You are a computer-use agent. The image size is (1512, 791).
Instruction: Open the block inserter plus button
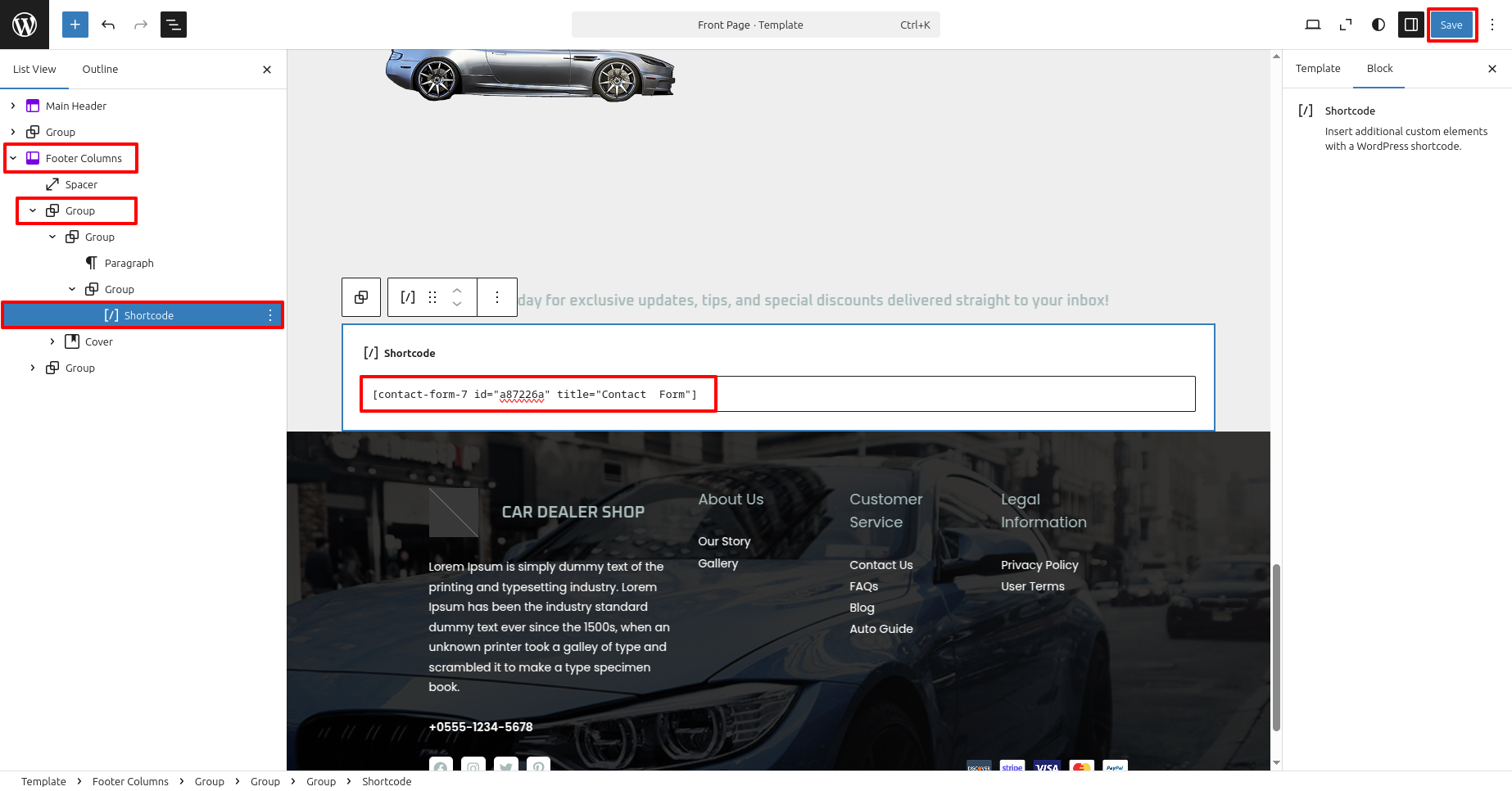(75, 25)
